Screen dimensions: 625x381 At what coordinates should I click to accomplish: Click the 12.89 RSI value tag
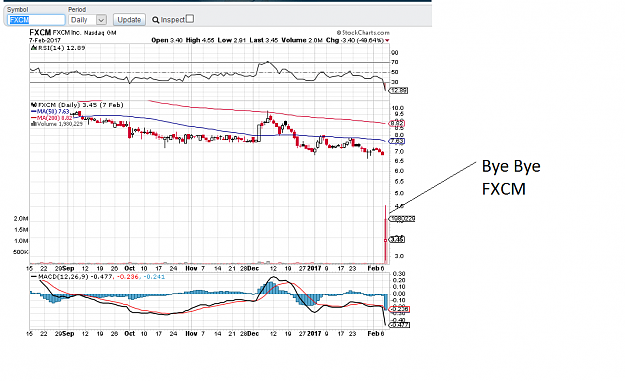click(398, 90)
